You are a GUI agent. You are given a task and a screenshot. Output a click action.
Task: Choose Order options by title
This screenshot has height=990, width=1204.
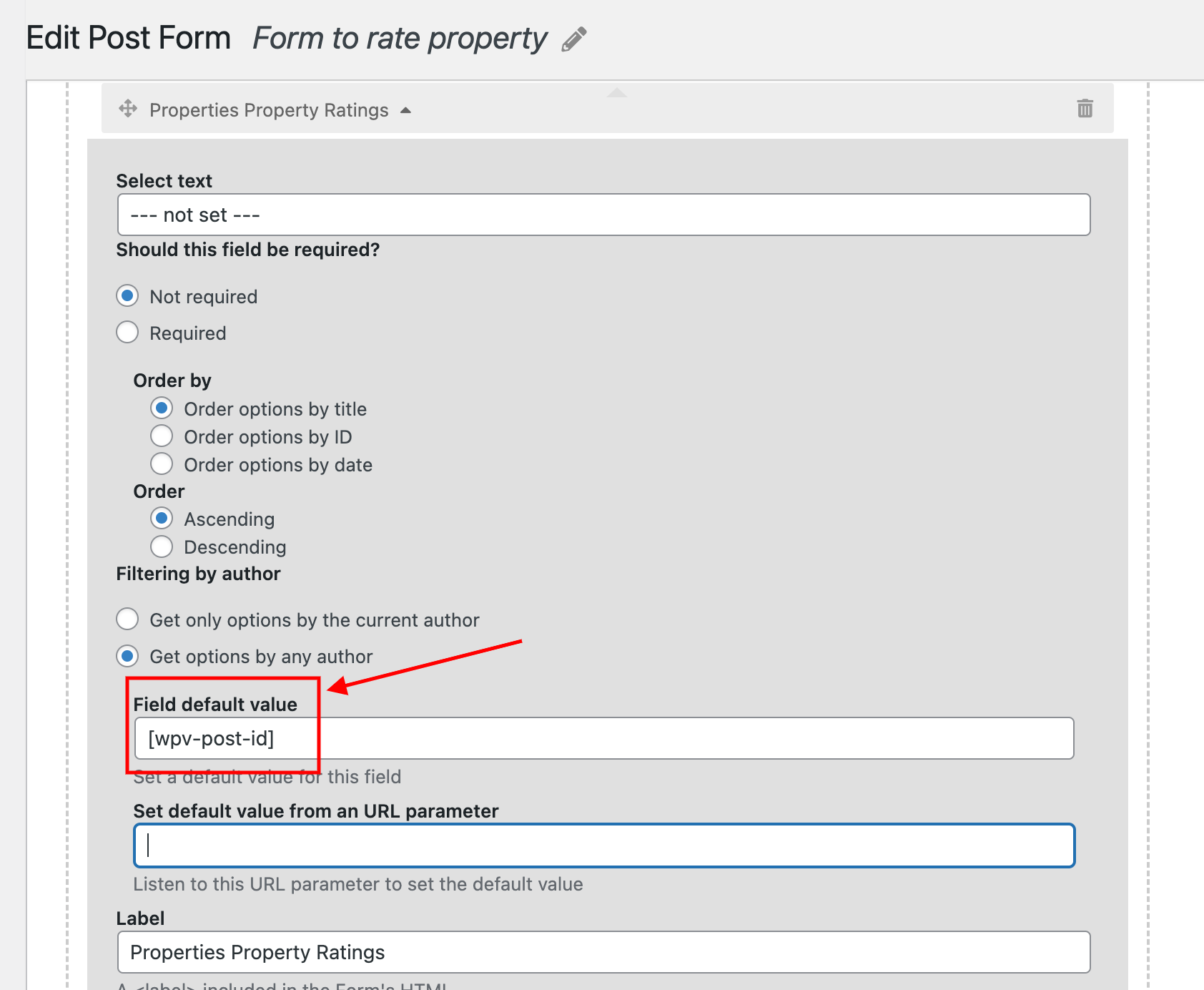coord(162,408)
